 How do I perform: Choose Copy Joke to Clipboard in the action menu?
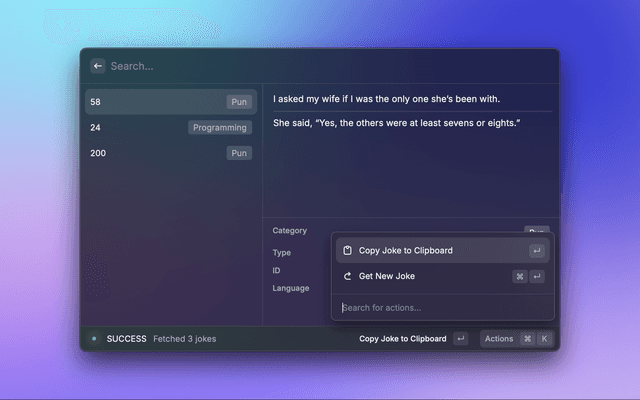(405, 251)
